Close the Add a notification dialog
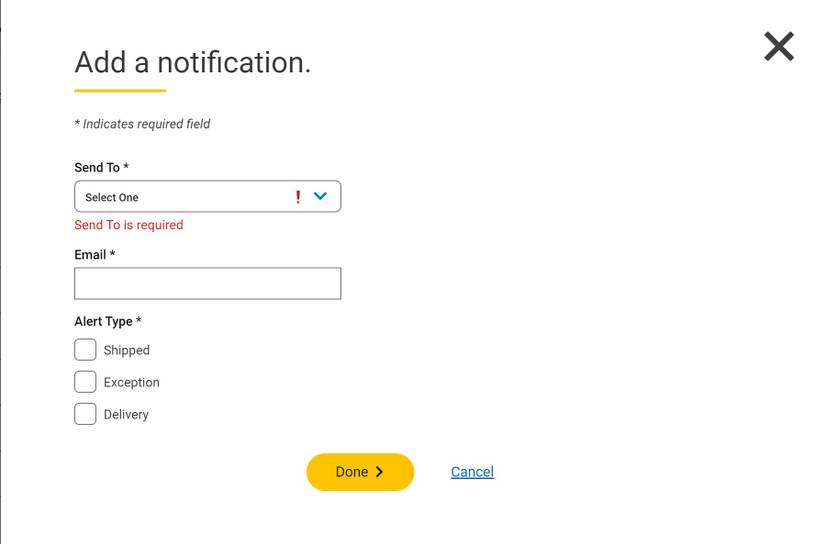Screen dimensions: 825x544 [778, 46]
